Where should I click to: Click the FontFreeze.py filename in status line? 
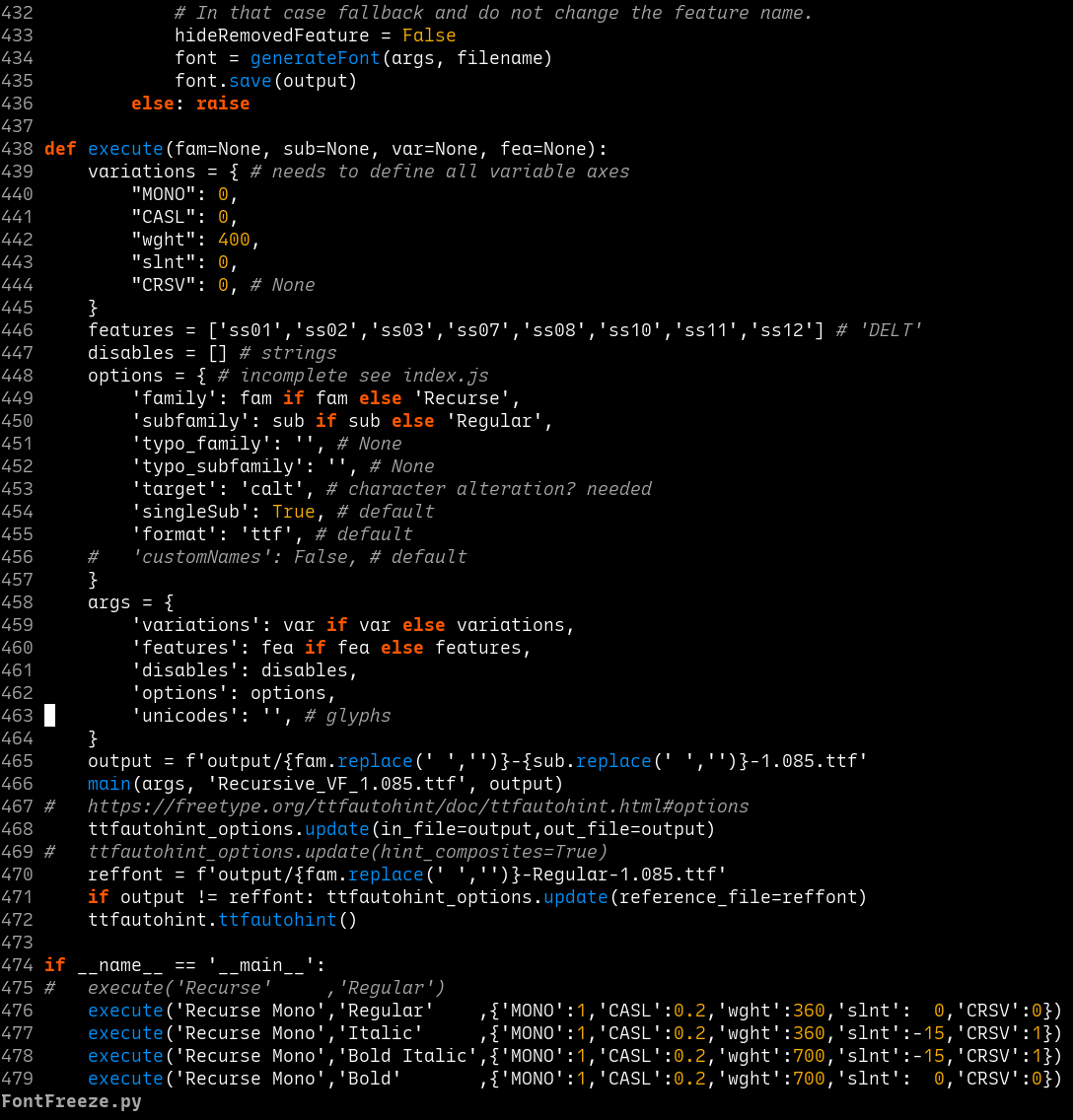point(71,1101)
